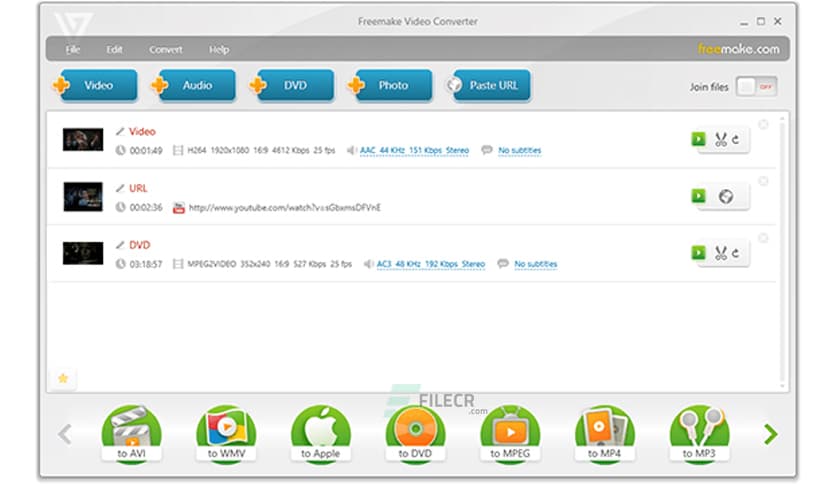Show next output formats arrow
836x484 pixels.
point(770,434)
